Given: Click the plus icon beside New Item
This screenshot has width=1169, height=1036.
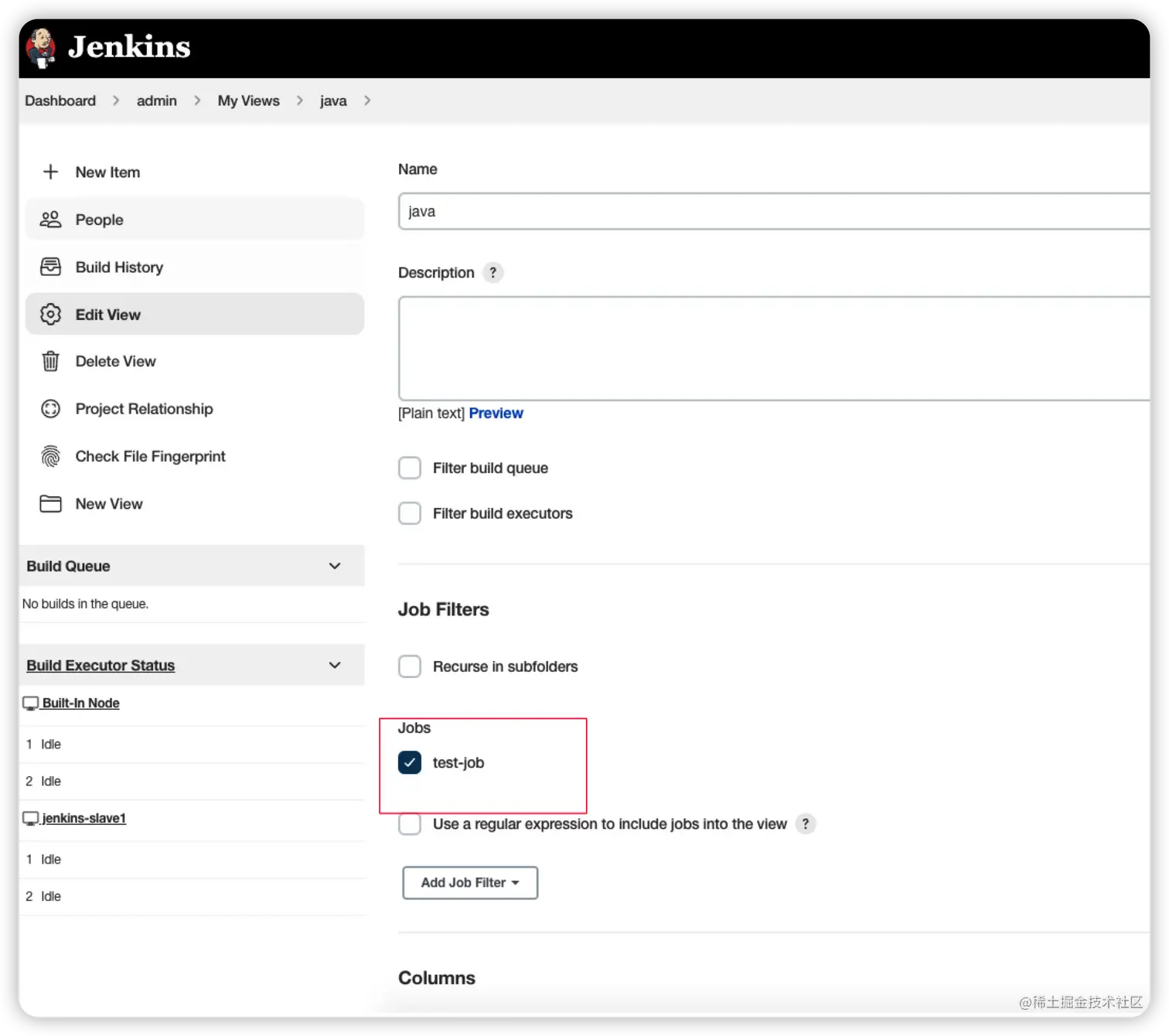Looking at the screenshot, I should click(x=50, y=172).
